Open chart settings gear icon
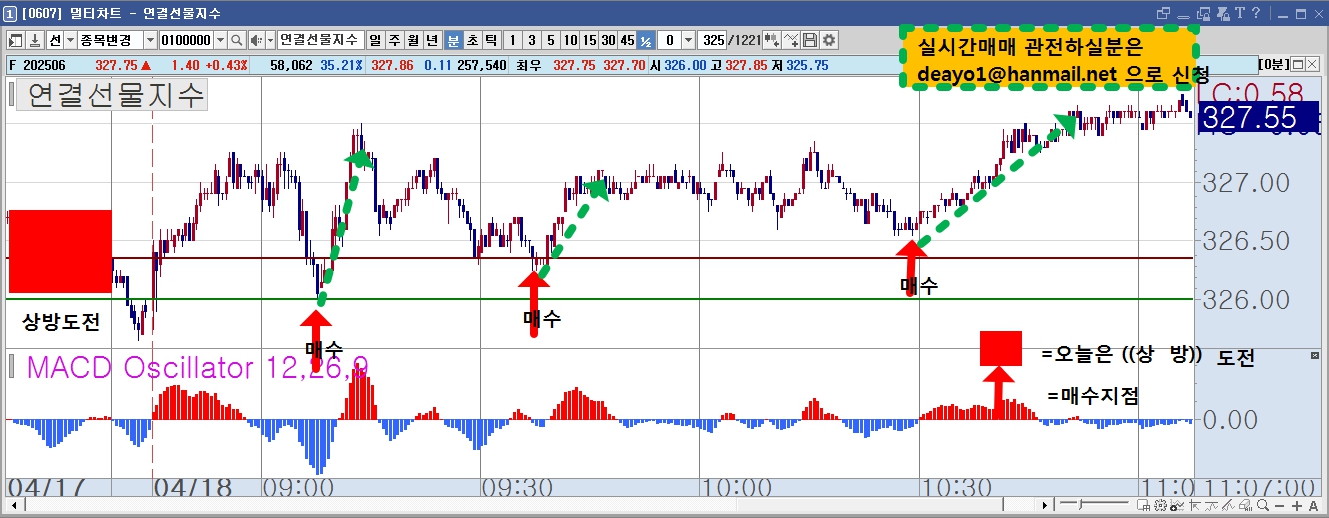Image resolution: width=1329 pixels, height=518 pixels. click(x=828, y=40)
